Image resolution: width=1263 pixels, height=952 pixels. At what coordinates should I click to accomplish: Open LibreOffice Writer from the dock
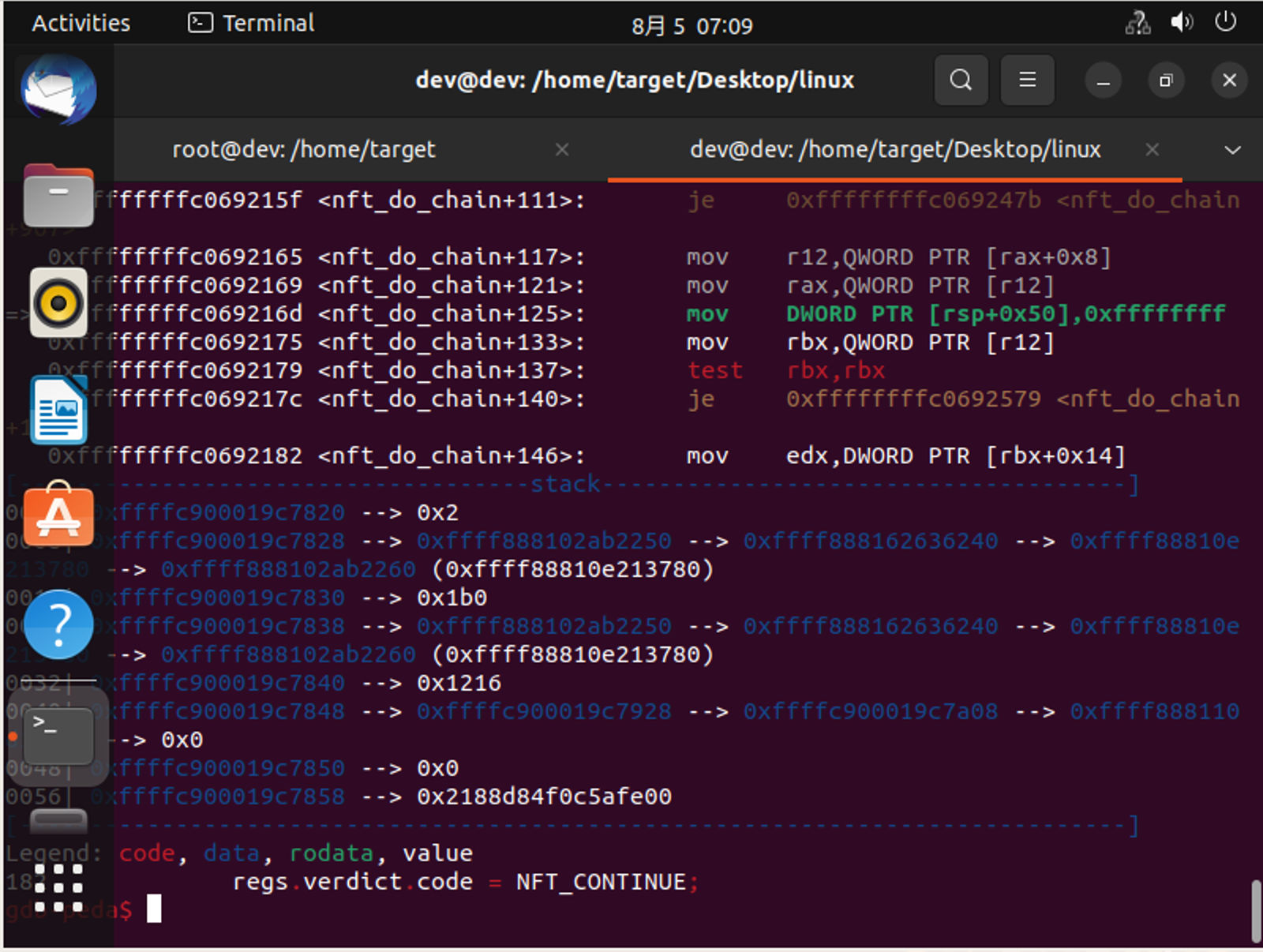tap(58, 410)
